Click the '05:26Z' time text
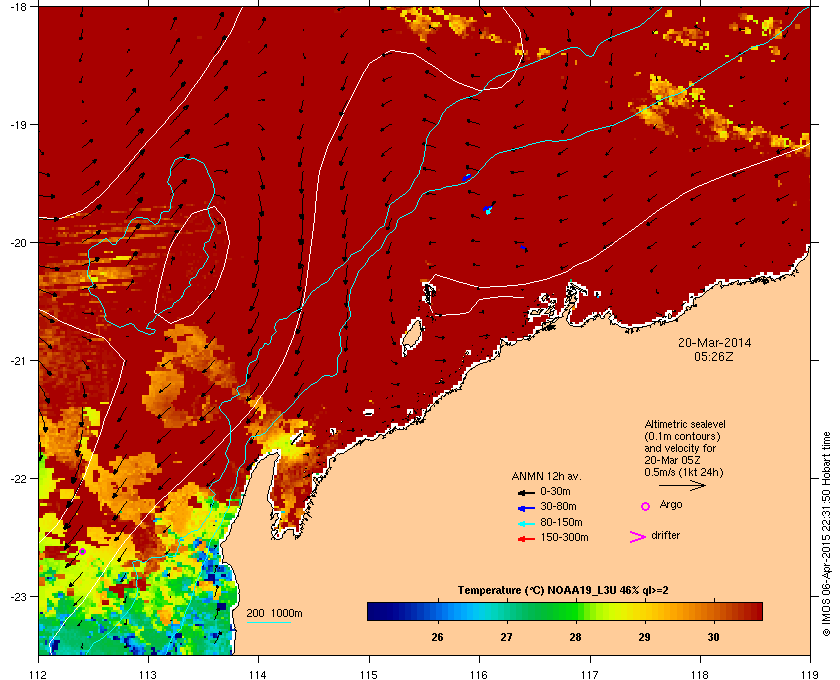This screenshot has width=840, height=680. 714,356
